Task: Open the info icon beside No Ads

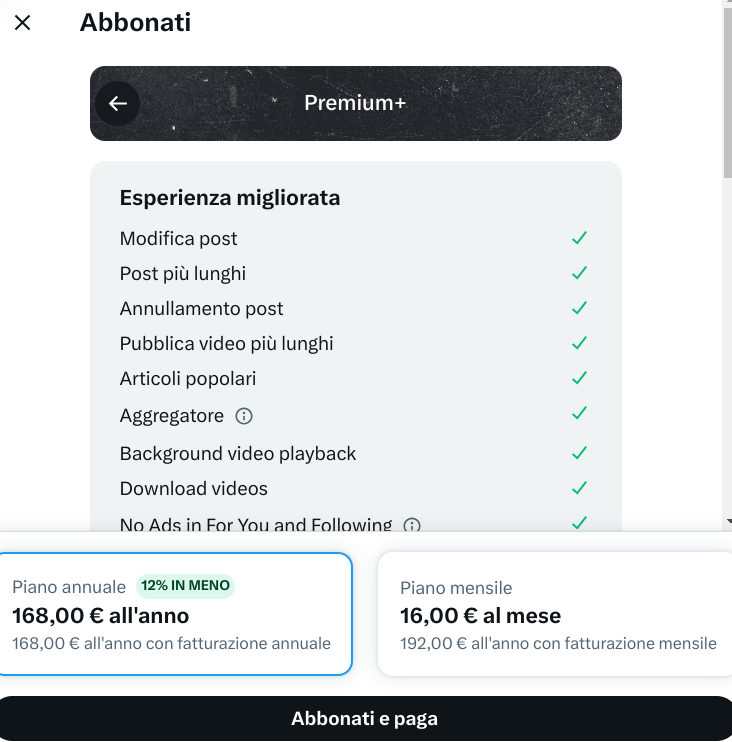Action: pyautogui.click(x=412, y=525)
